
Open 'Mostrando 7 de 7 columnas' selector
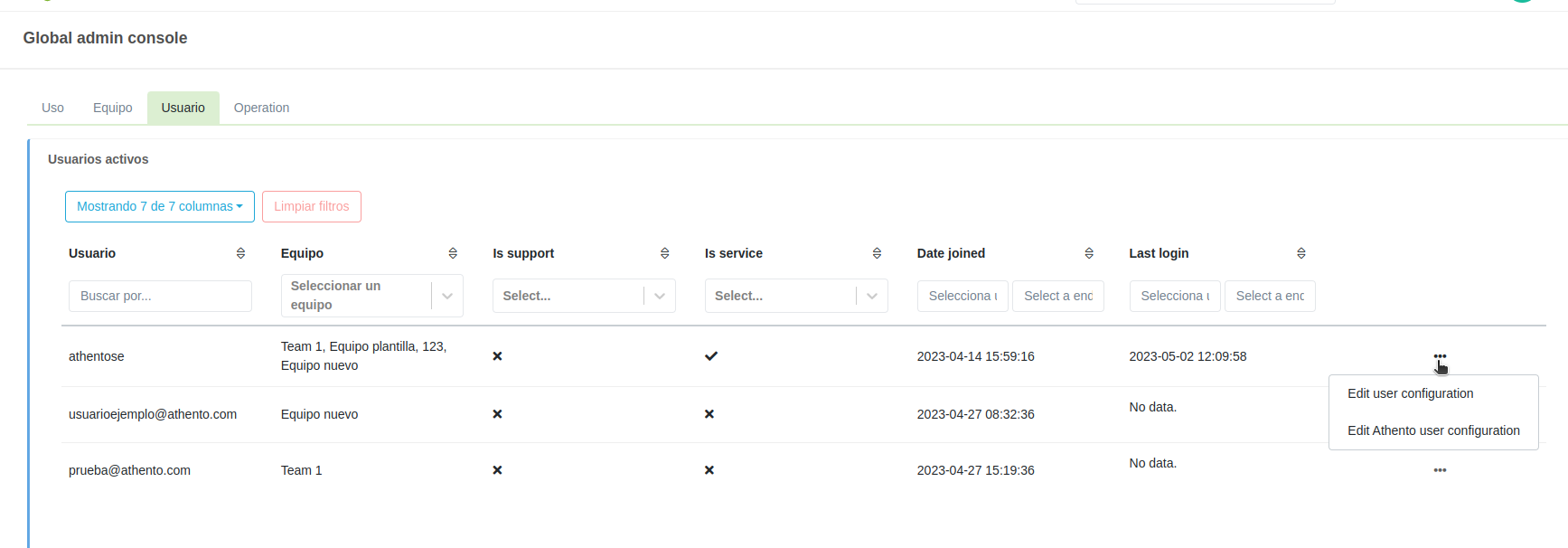tap(159, 206)
